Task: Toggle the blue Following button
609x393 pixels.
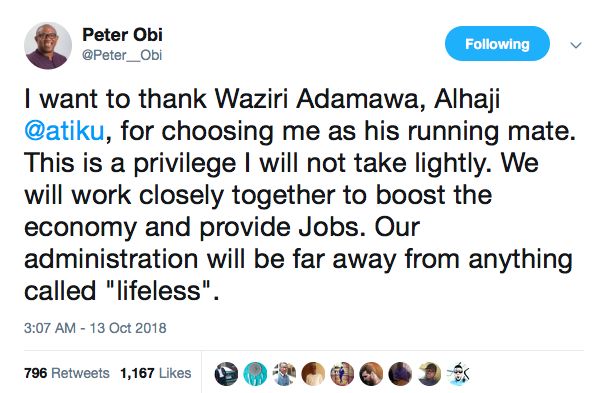Action: [x=497, y=43]
